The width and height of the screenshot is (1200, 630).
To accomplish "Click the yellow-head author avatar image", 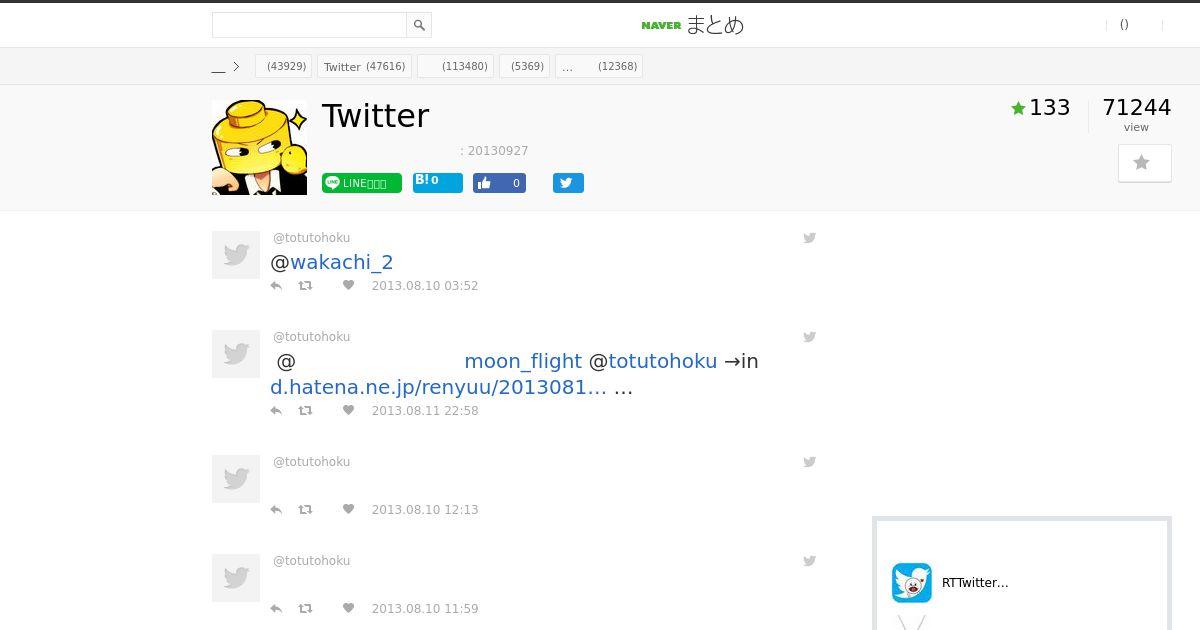I will click(x=260, y=147).
